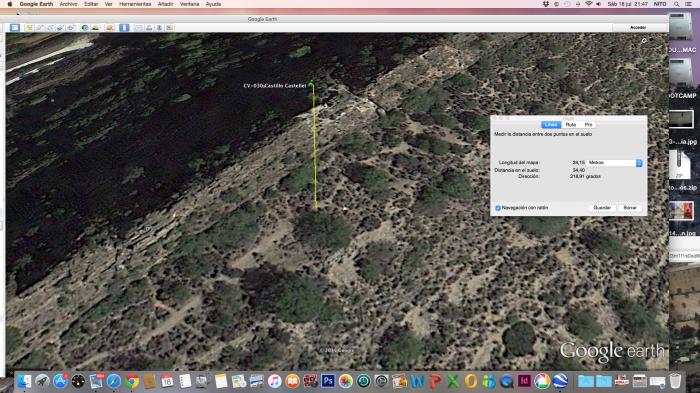Viewport: 700px width, 393px height.
Task: Switch to the Pro tab
Action: pos(588,125)
